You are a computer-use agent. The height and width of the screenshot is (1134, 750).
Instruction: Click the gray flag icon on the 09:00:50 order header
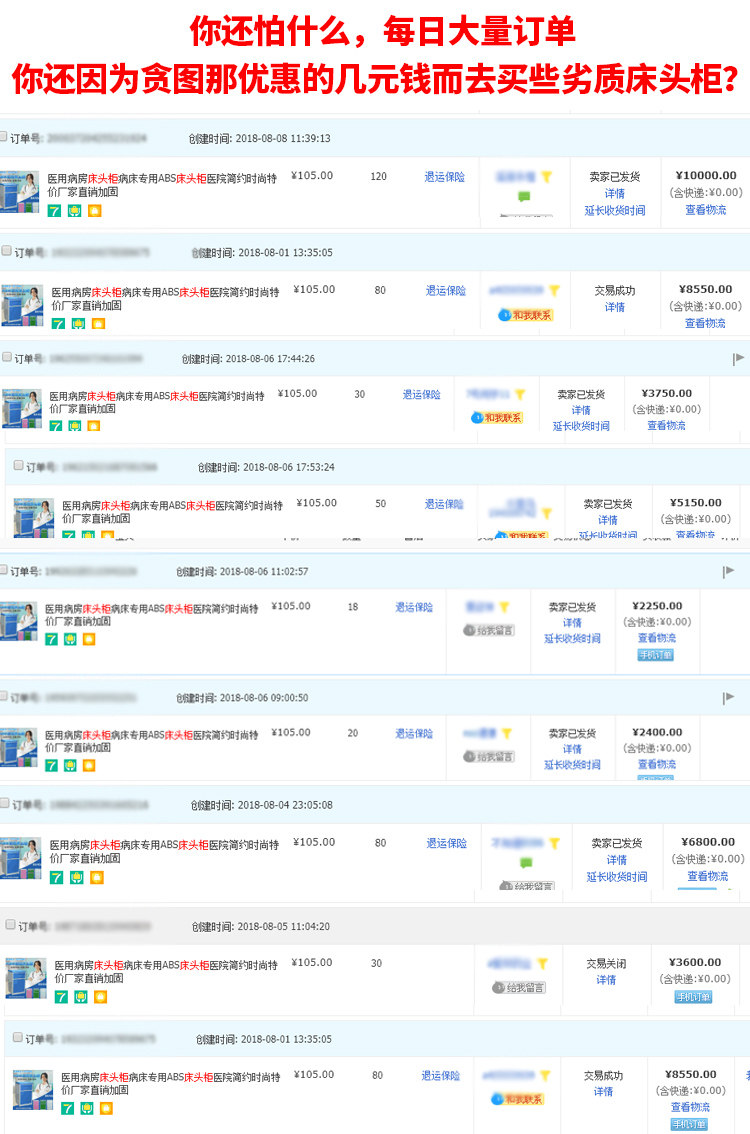728,697
